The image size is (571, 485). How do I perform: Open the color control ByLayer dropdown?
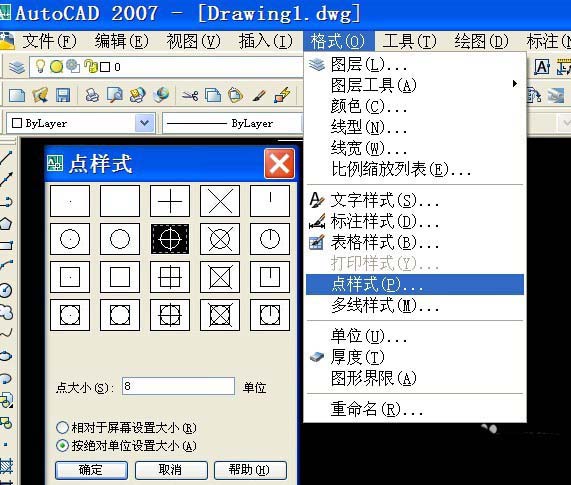tap(81, 123)
